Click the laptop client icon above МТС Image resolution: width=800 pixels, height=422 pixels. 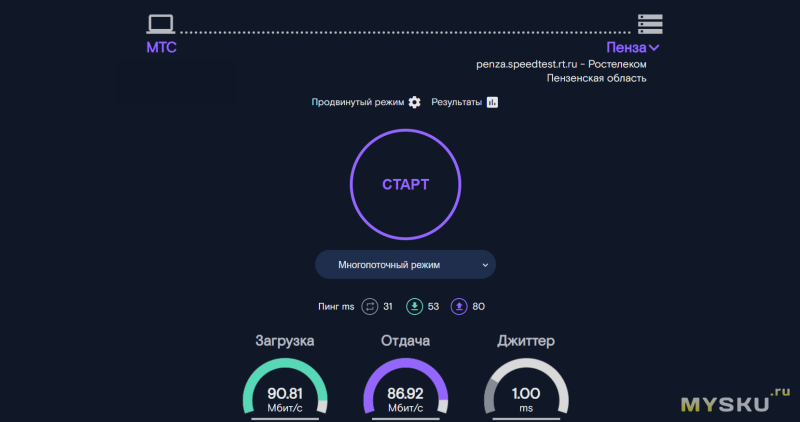pyautogui.click(x=161, y=24)
